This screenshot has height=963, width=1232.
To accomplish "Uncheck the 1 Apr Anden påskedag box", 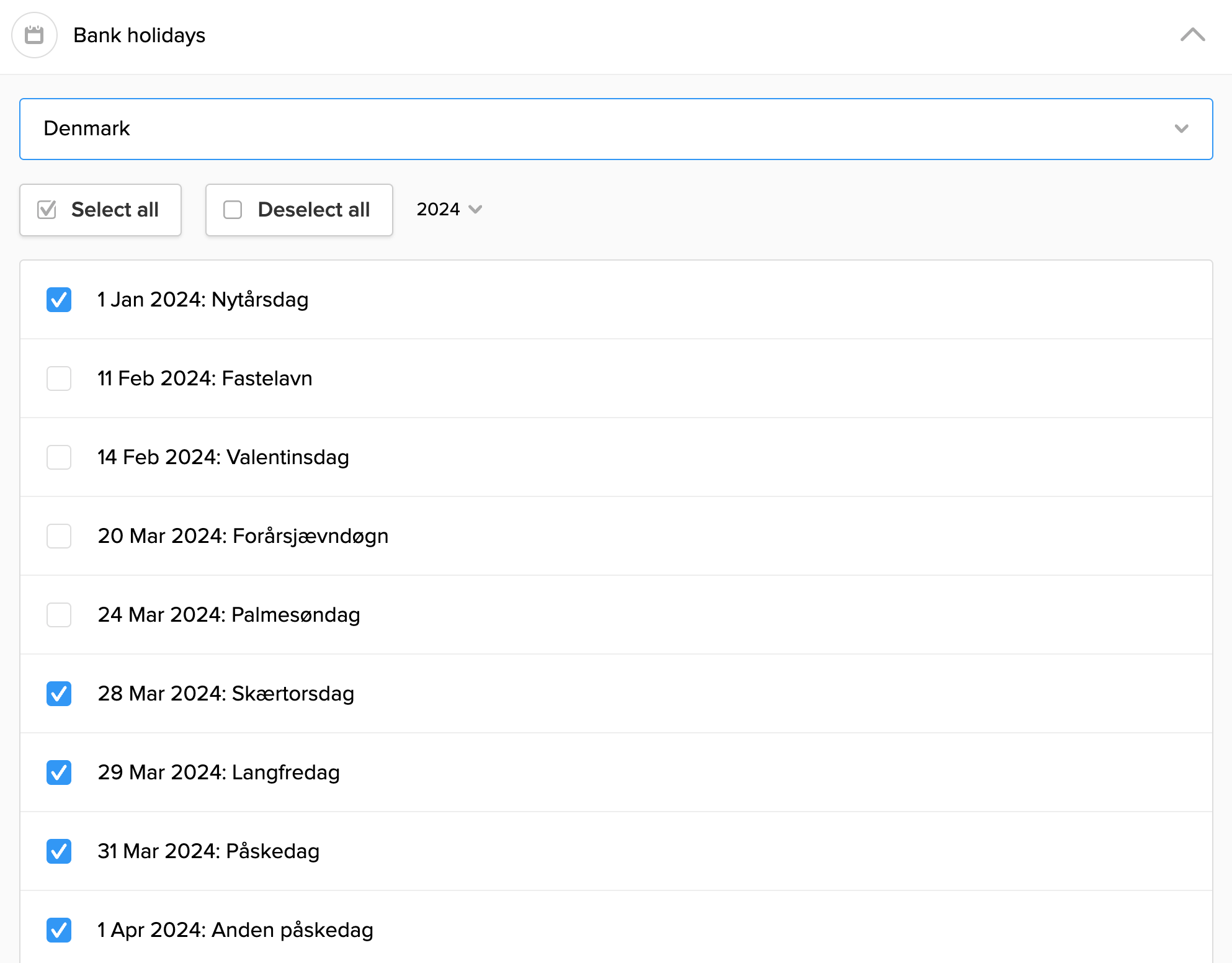I will coord(59,930).
